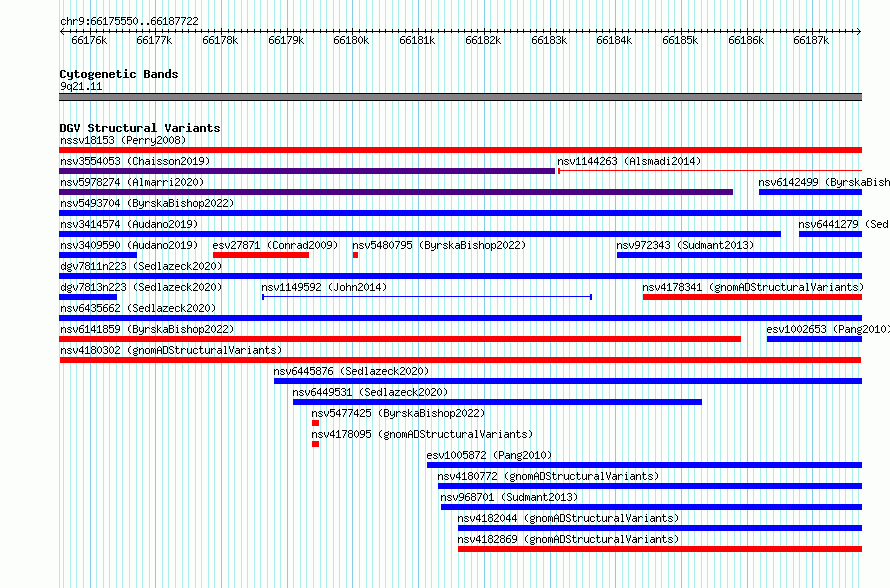Select the nsv6441279 variant label
The width and height of the screenshot is (890, 588).
tap(843, 224)
